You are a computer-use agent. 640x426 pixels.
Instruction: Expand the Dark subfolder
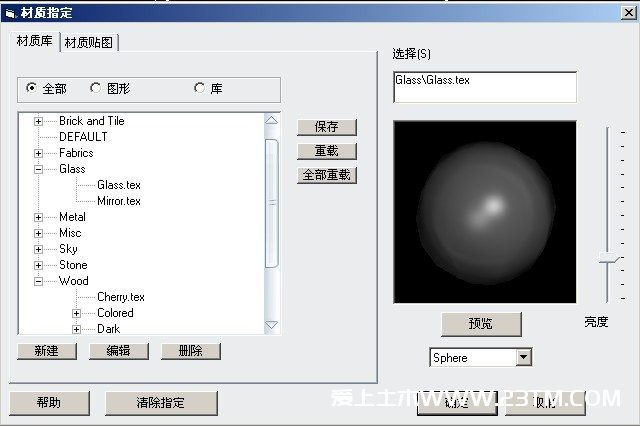(x=76, y=329)
